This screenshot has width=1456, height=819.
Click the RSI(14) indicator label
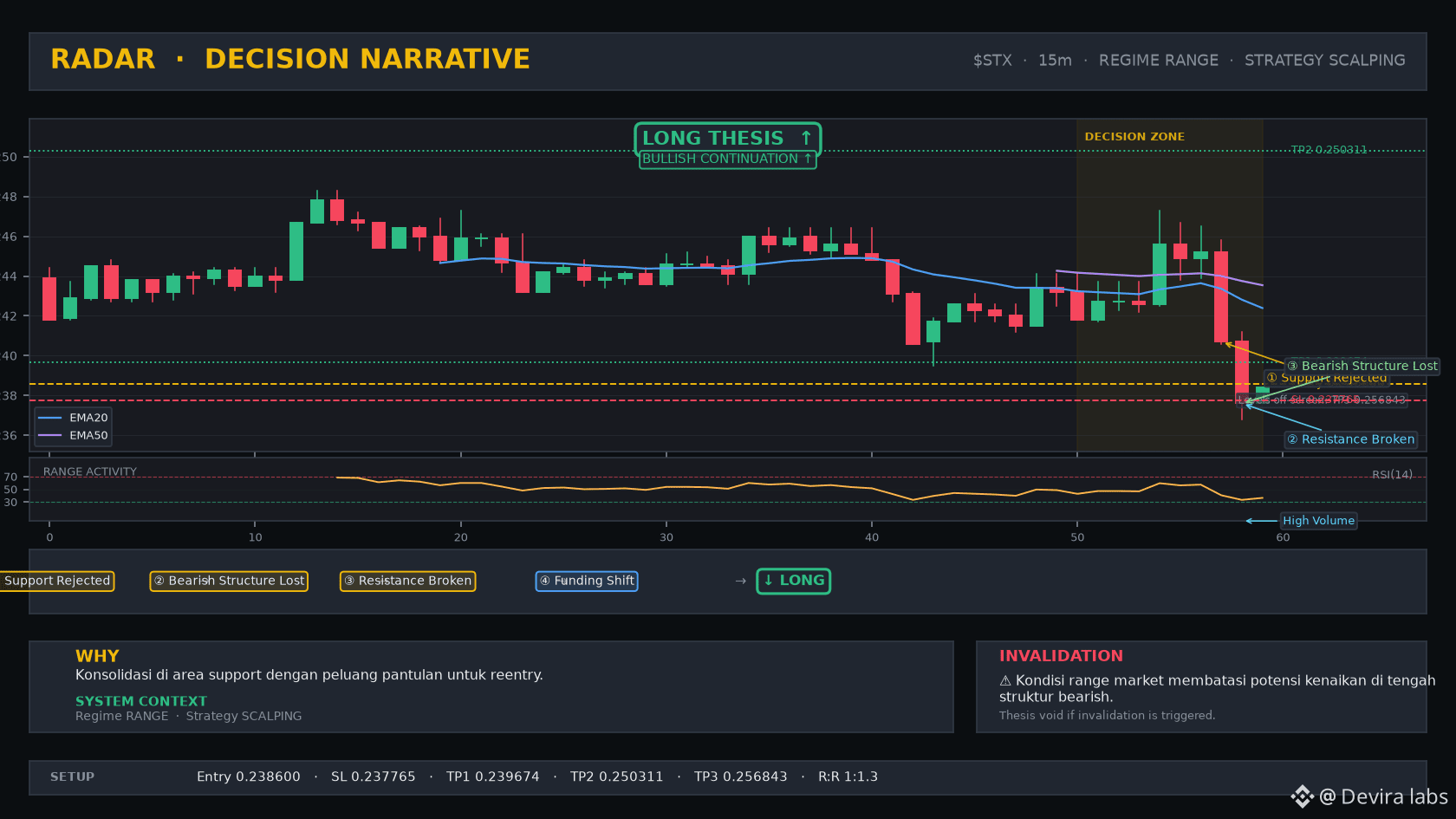pyautogui.click(x=1392, y=475)
